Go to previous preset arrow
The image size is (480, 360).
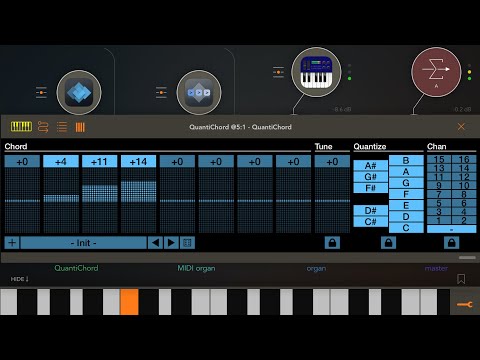[155, 243]
